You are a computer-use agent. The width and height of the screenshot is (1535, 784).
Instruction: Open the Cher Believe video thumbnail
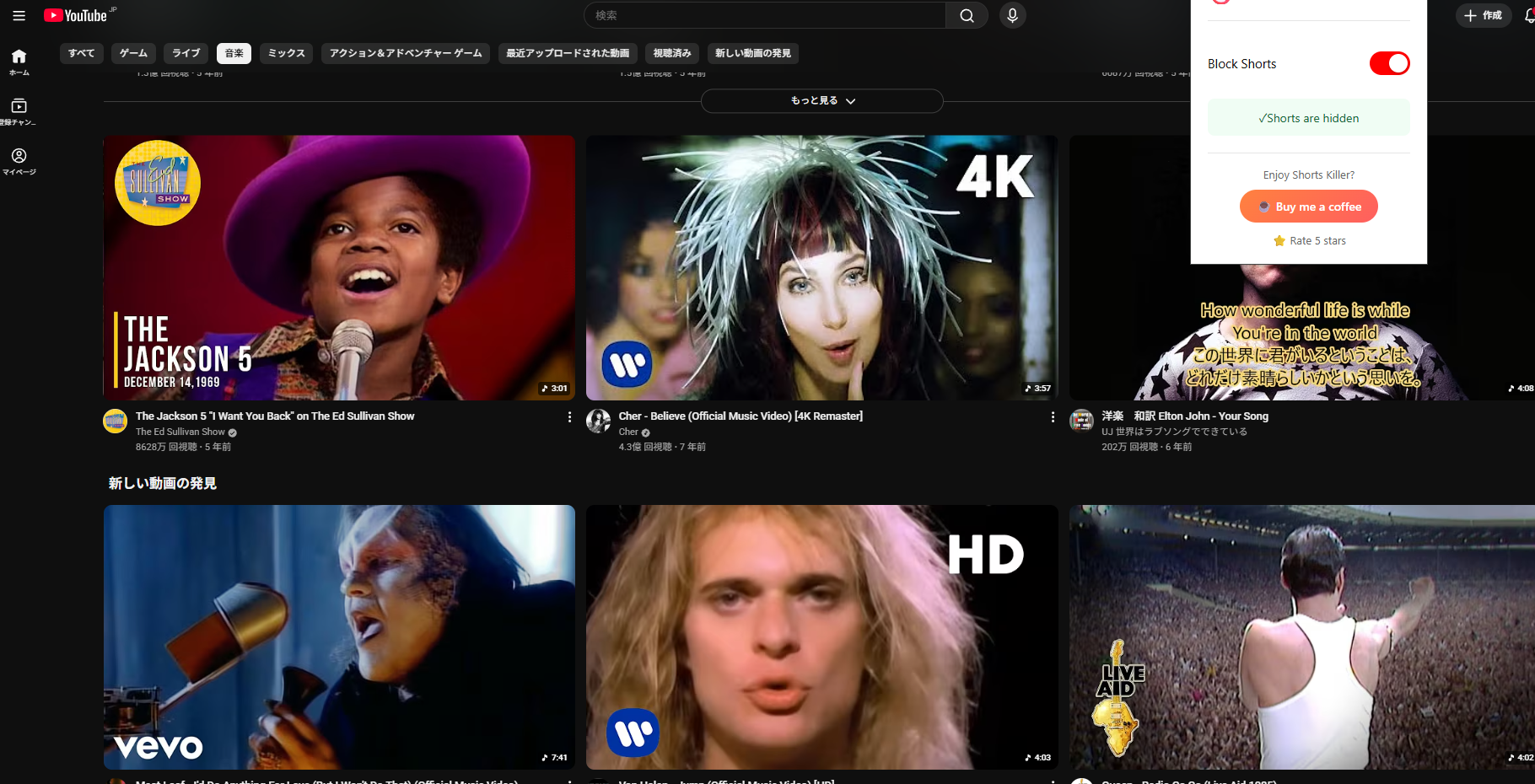click(x=821, y=267)
